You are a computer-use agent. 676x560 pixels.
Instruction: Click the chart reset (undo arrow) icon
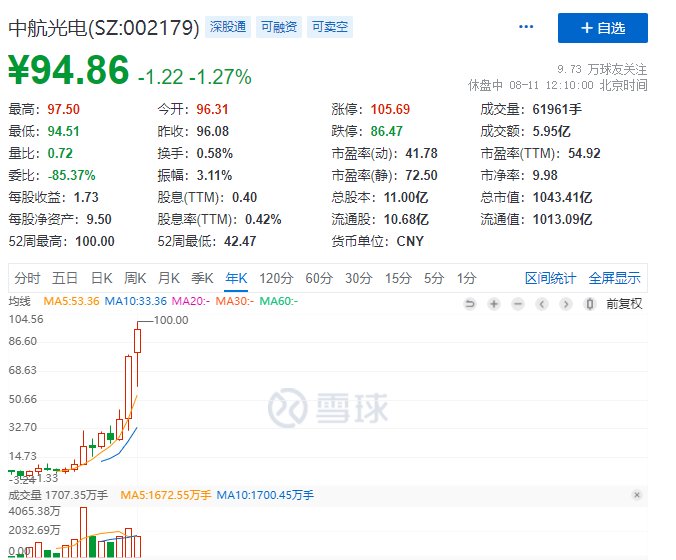(x=470, y=304)
